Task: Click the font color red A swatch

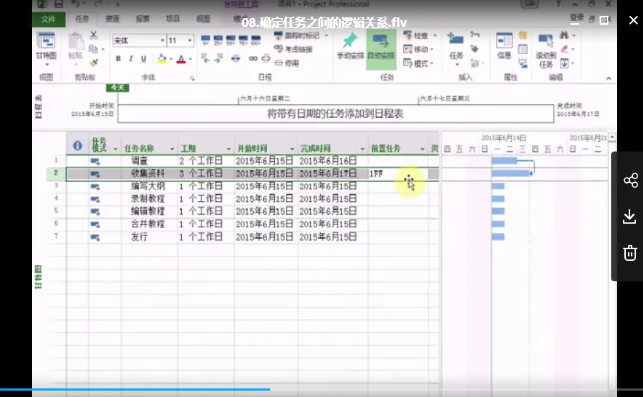Action: [x=181, y=59]
